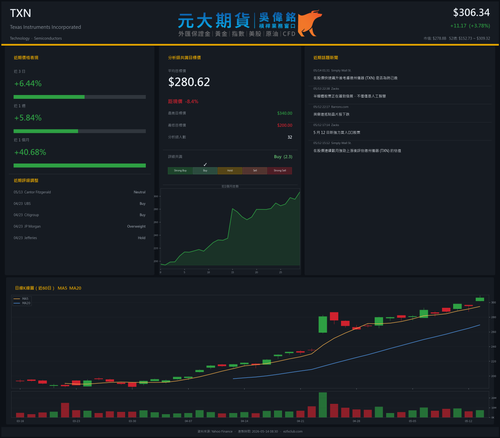The height and width of the screenshot is (438, 500).
Task: Select the TXN ticker symbol
Action: pos(21,13)
